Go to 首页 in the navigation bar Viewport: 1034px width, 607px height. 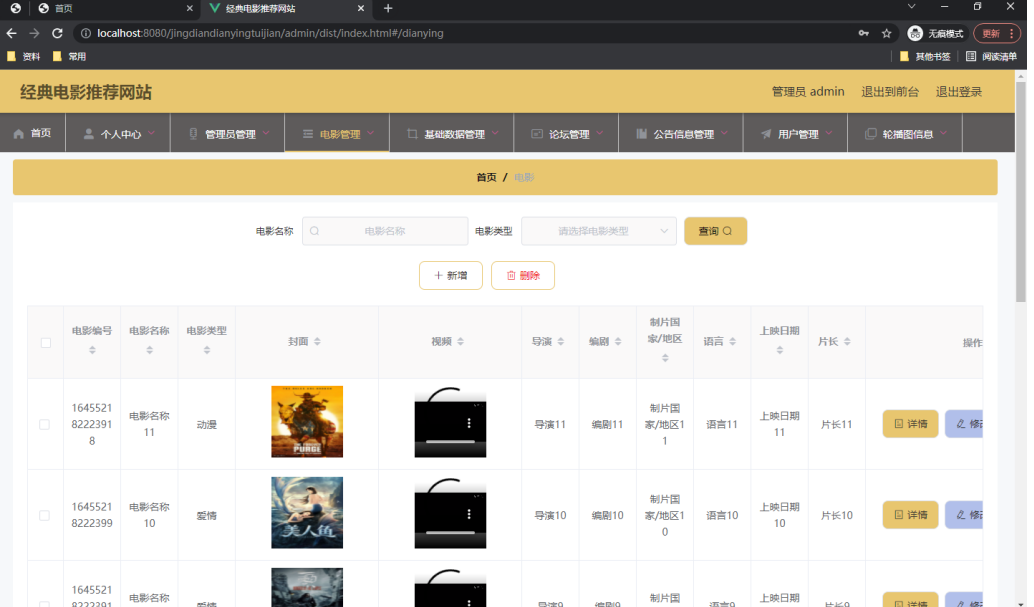click(x=32, y=133)
